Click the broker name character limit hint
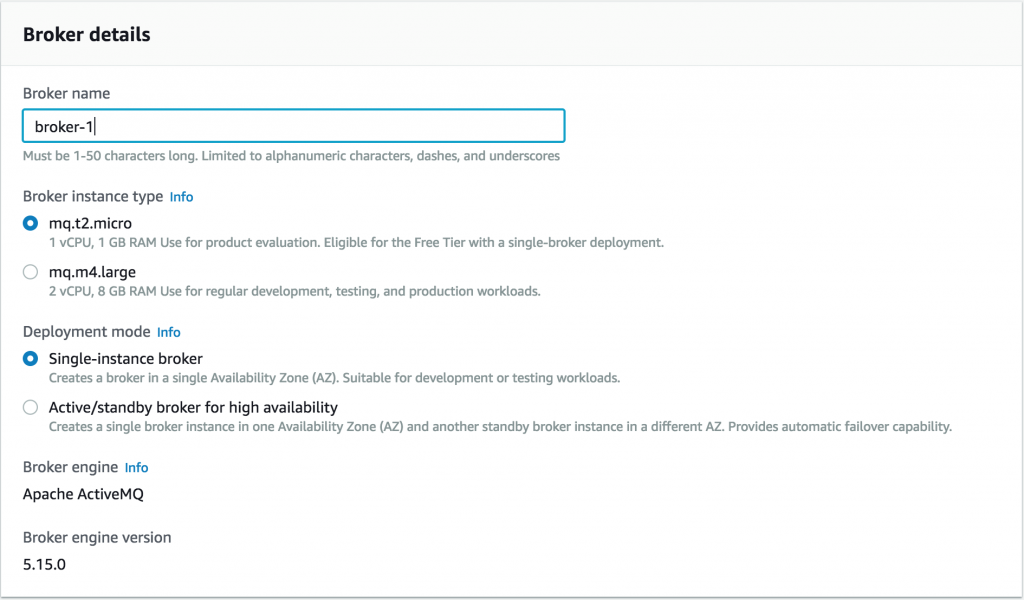Viewport: 1024px width, 600px height. tap(291, 156)
